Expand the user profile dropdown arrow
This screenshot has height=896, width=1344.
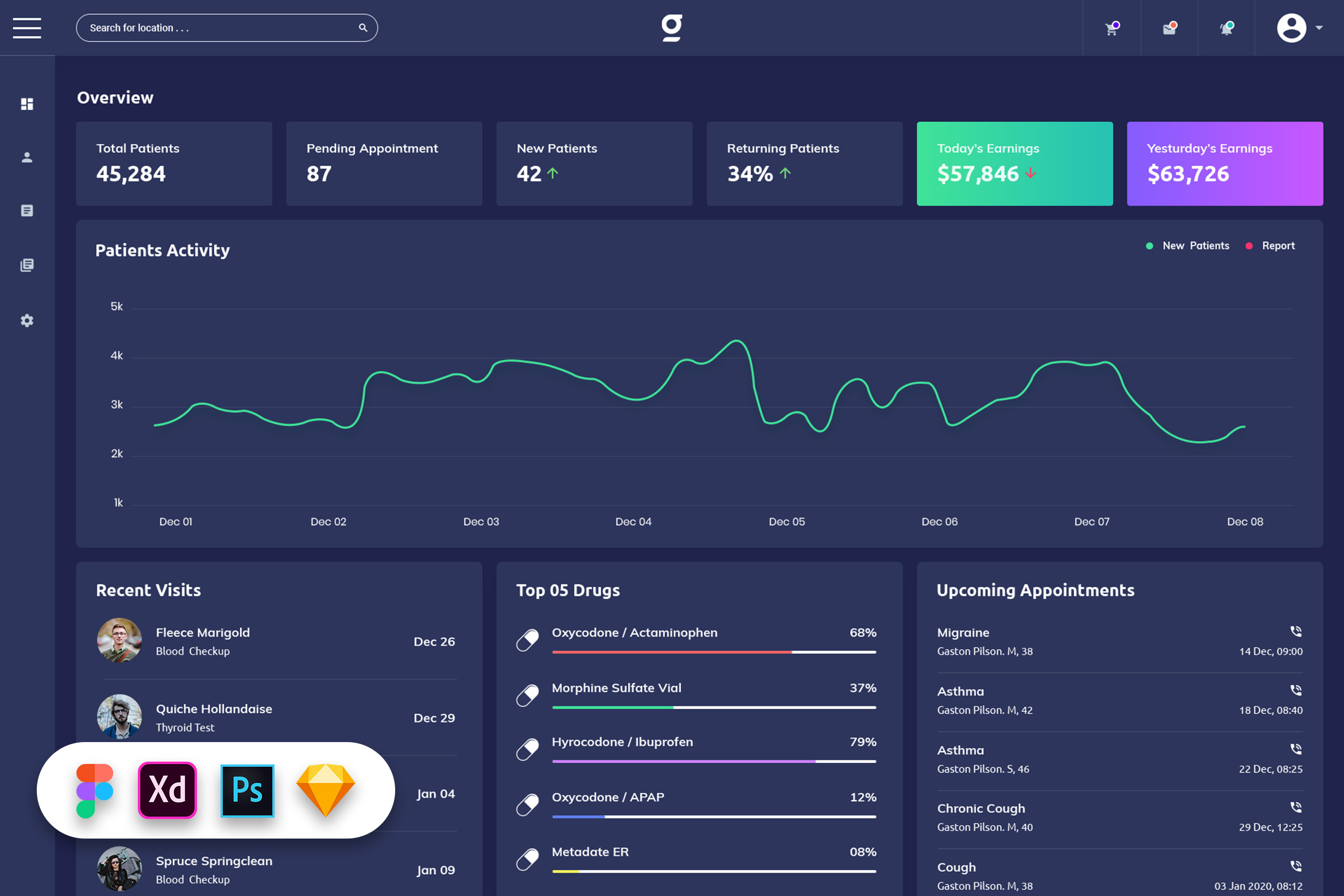(1319, 28)
